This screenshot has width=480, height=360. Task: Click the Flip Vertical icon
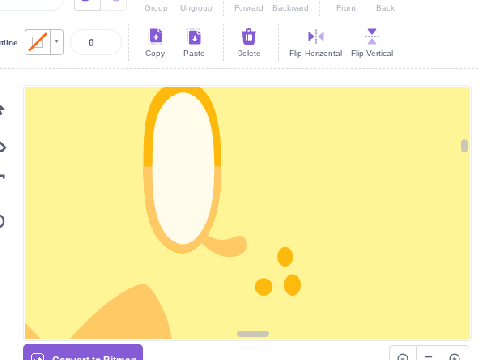(372, 36)
